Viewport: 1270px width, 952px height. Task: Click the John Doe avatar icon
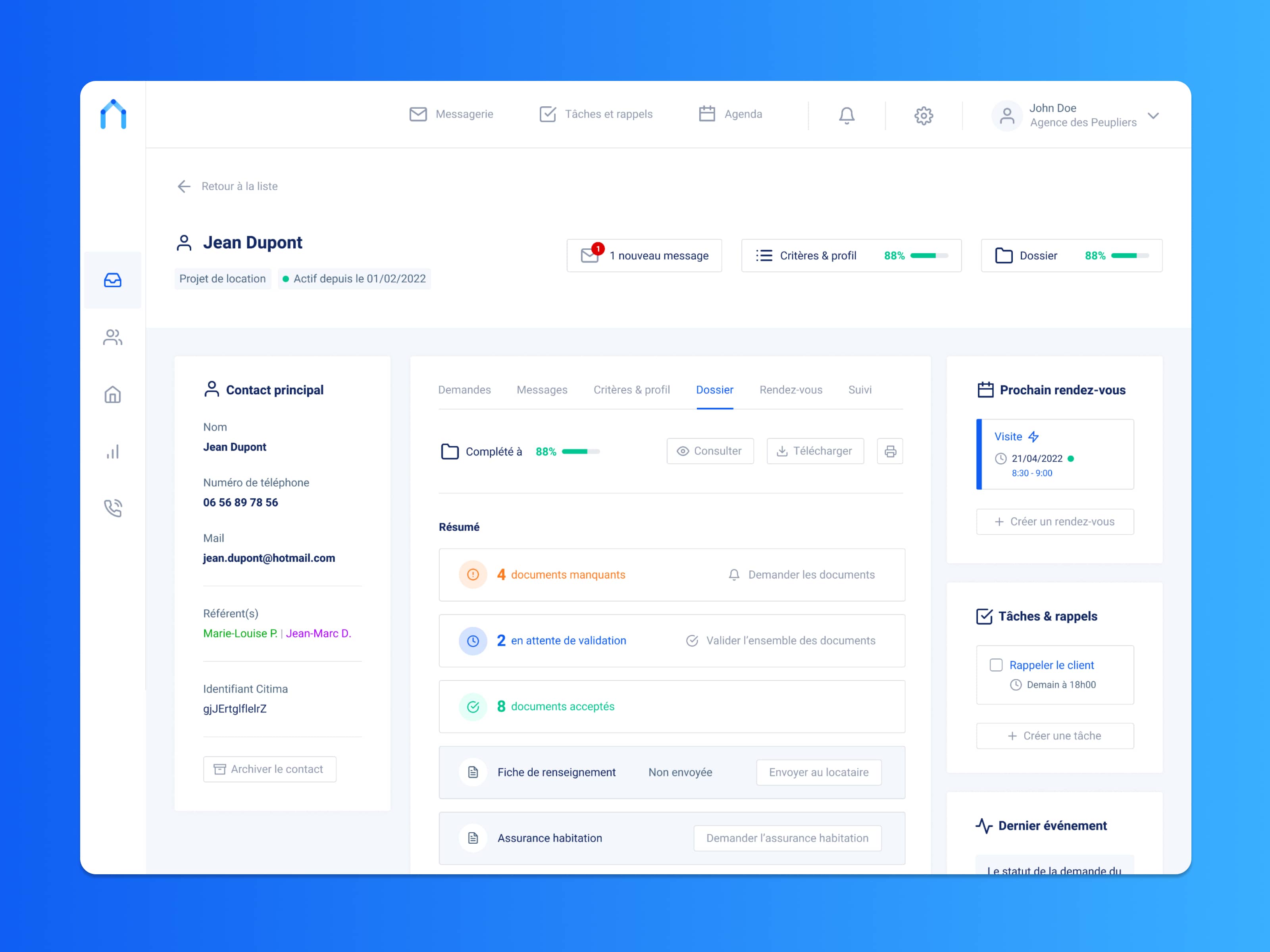[x=1007, y=116]
